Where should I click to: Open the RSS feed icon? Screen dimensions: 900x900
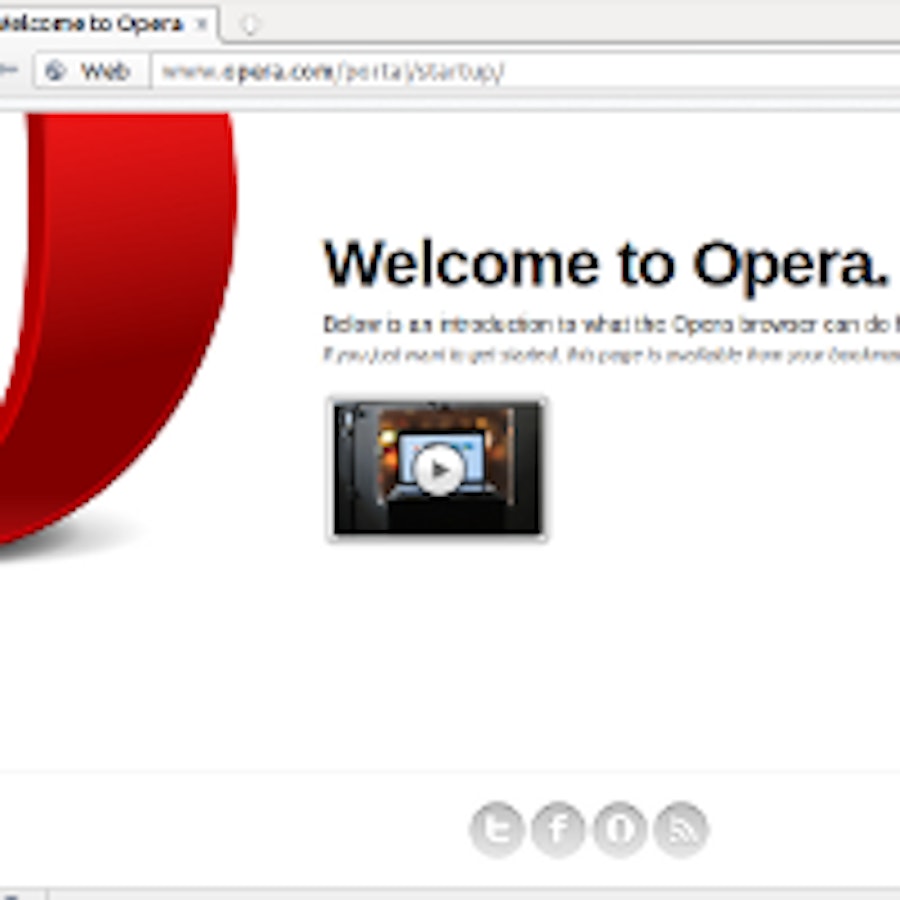click(x=682, y=829)
